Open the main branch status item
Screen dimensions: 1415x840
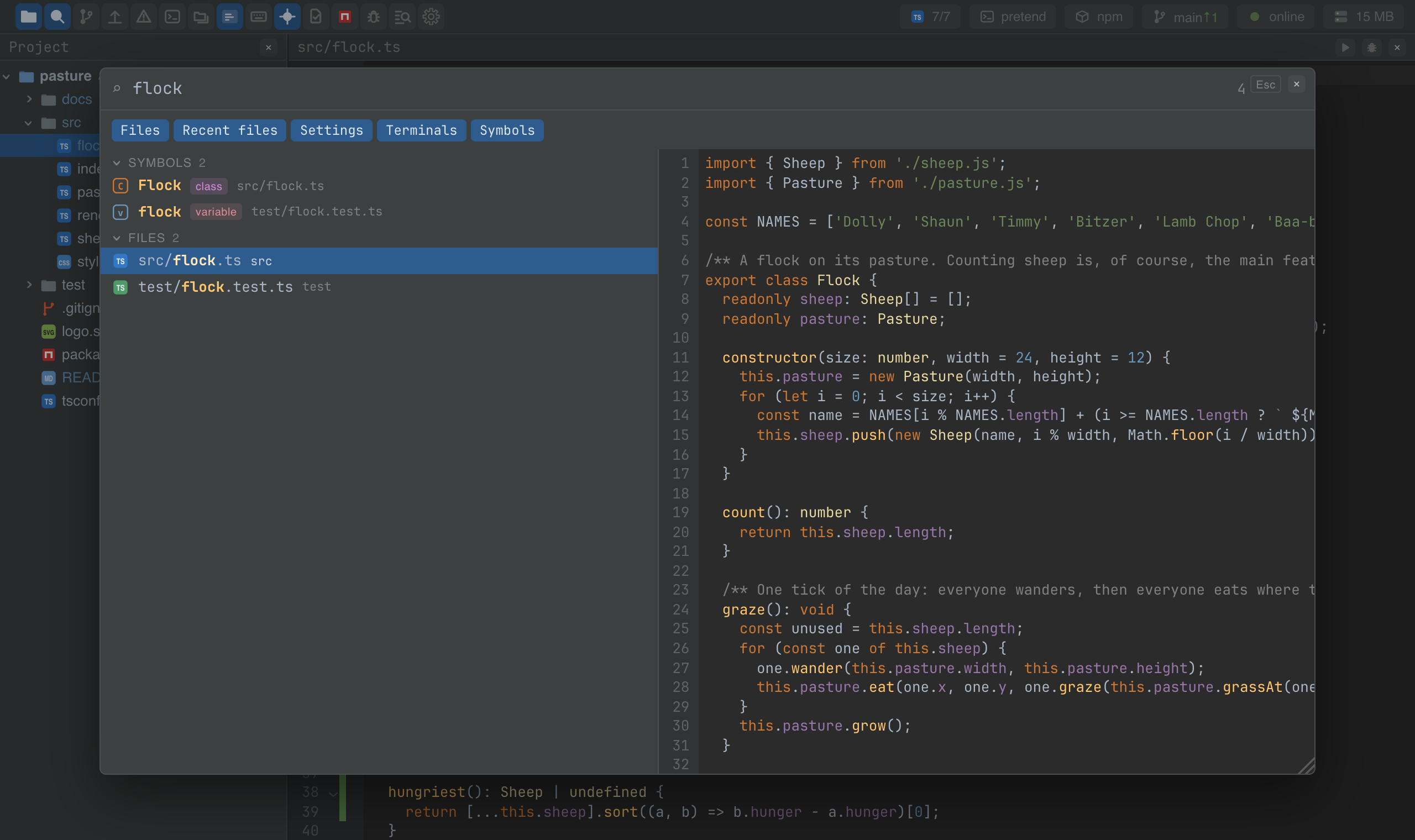[x=1185, y=17]
